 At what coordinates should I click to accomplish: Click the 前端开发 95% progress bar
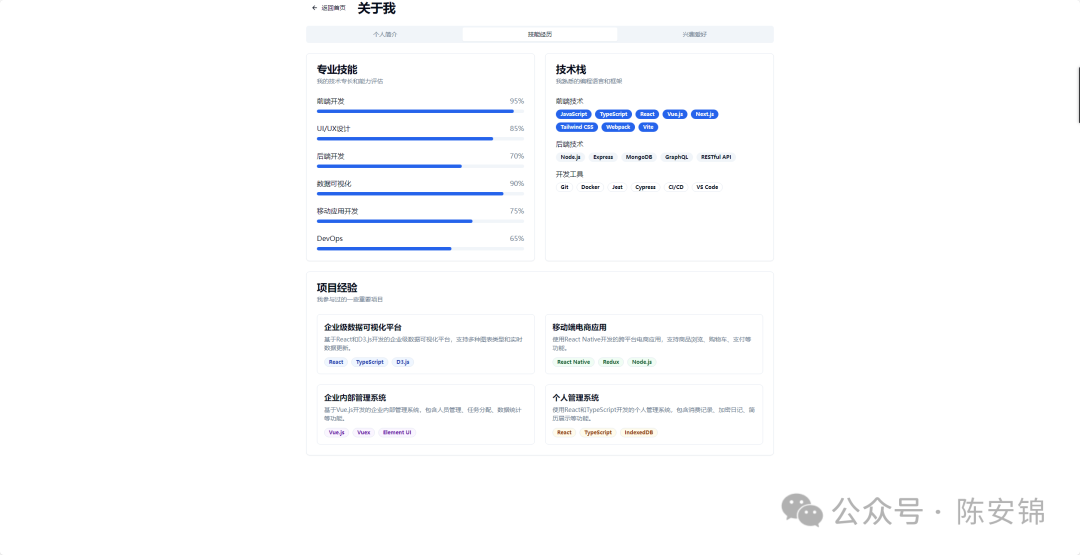420,111
